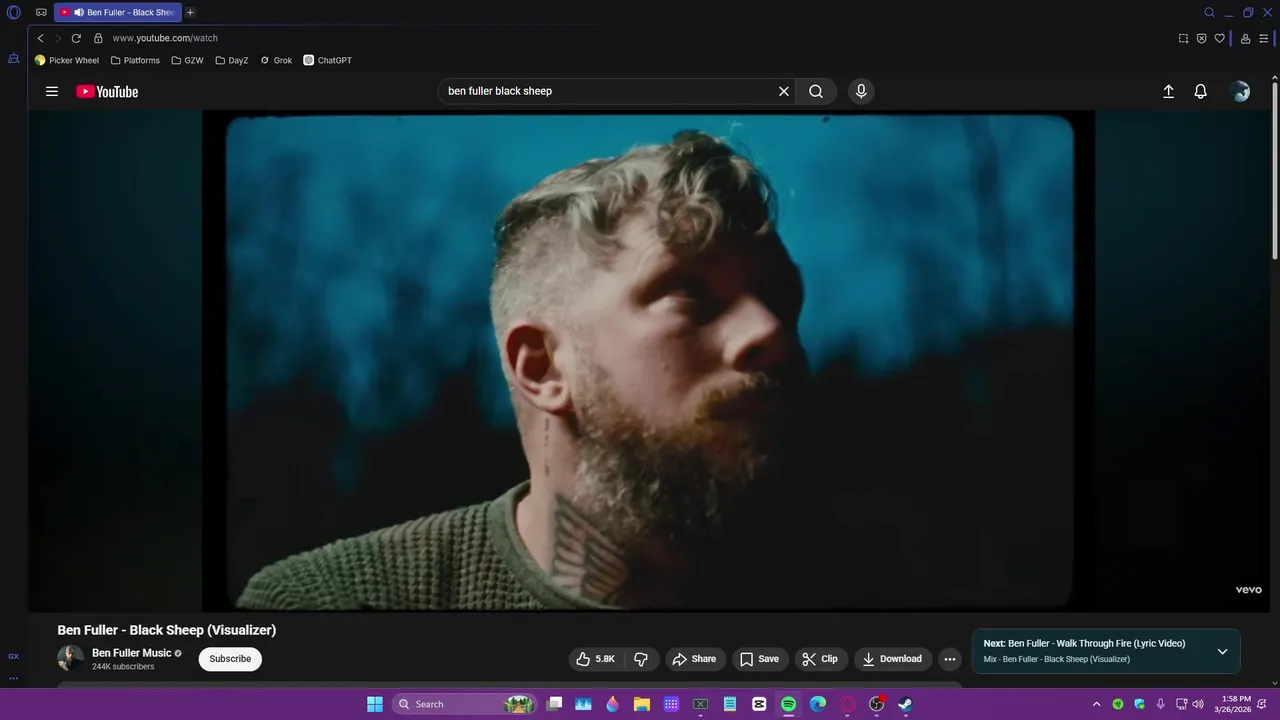The height and width of the screenshot is (720, 1280).
Task: Open a new browser tab
Action: click(190, 13)
